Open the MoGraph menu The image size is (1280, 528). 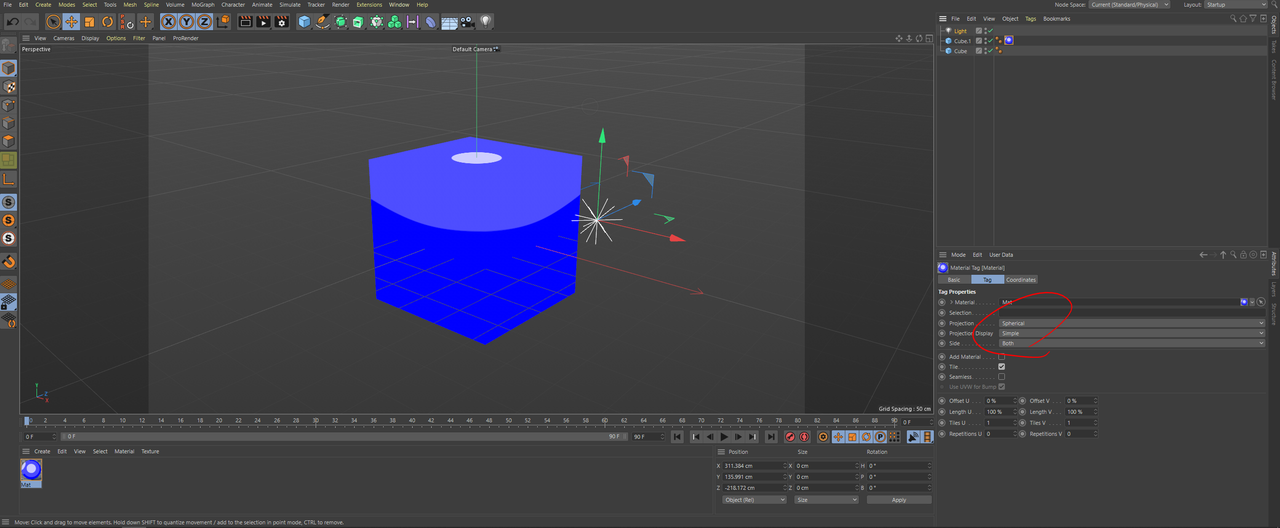[204, 4]
